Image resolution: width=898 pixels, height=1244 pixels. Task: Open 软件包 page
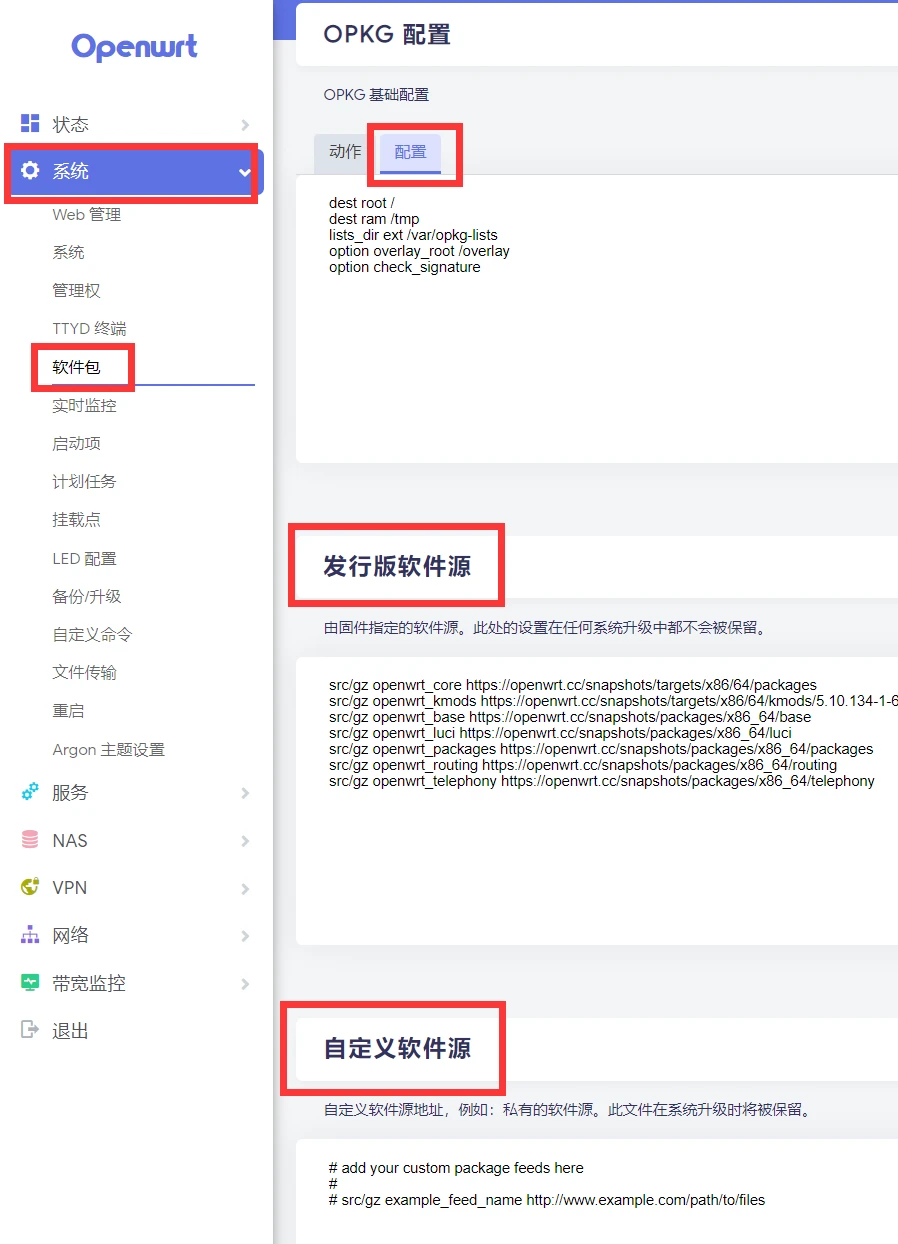tap(76, 367)
